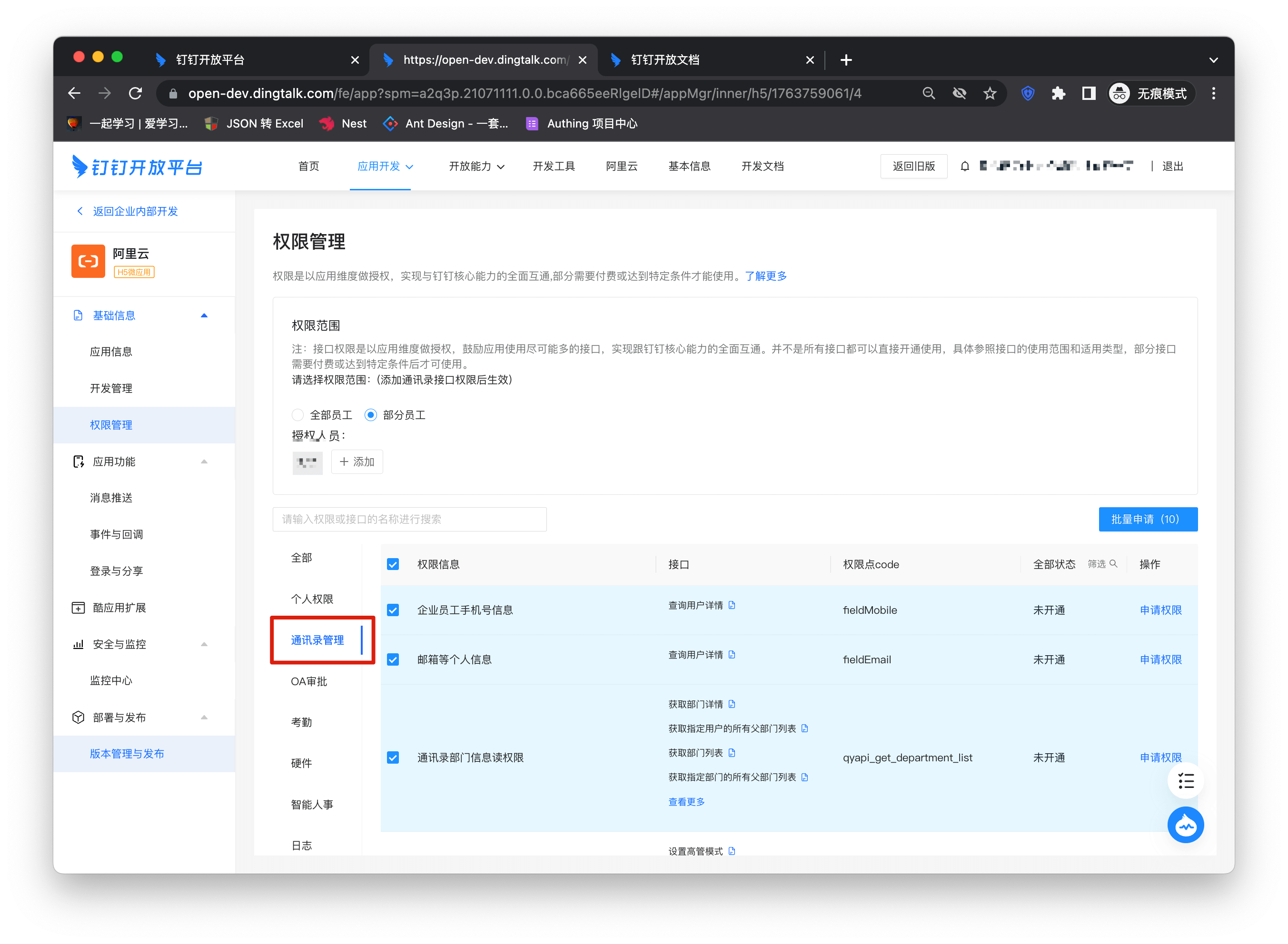Image resolution: width=1288 pixels, height=944 pixels.
Task: Open the 开放能力 dropdown menu
Action: 476,166
